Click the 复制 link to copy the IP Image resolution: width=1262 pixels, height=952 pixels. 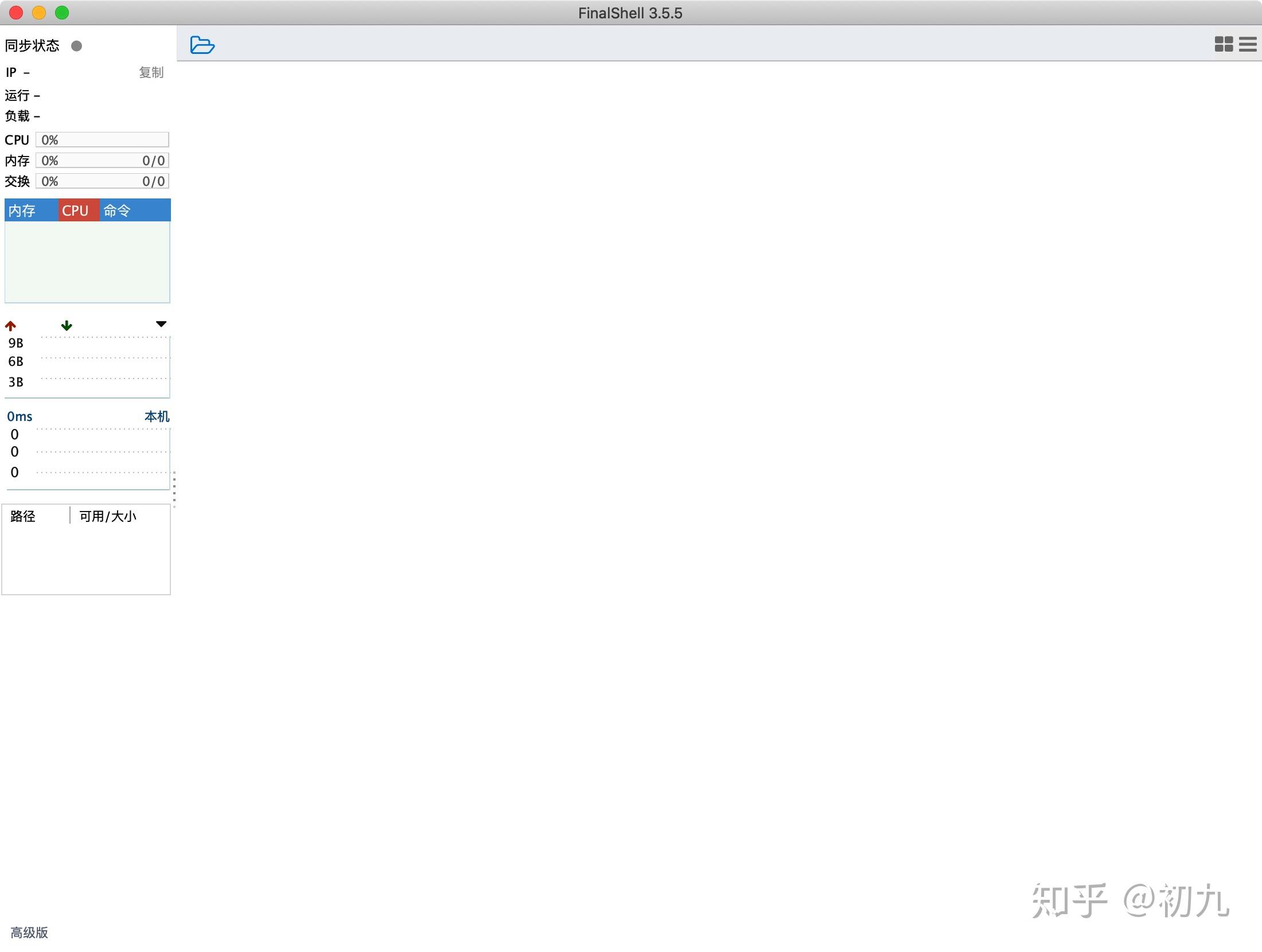click(x=150, y=72)
